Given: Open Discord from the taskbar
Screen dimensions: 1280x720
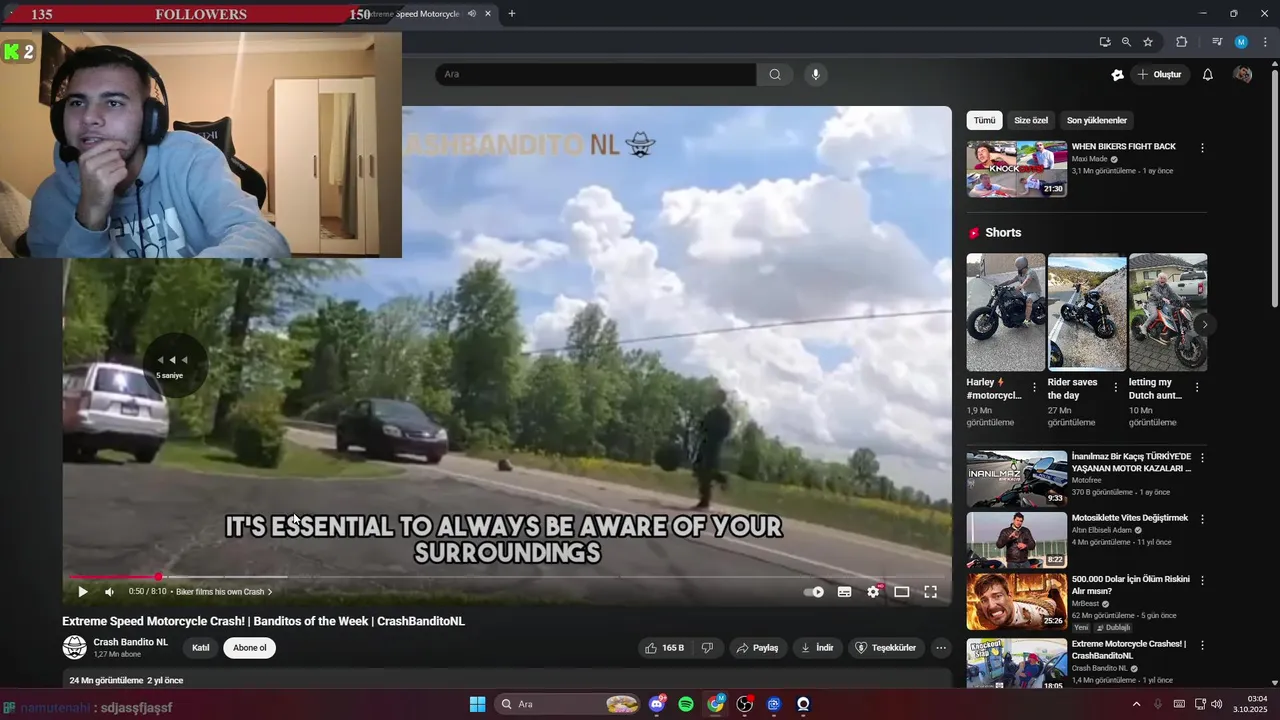Looking at the screenshot, I should pyautogui.click(x=657, y=704).
